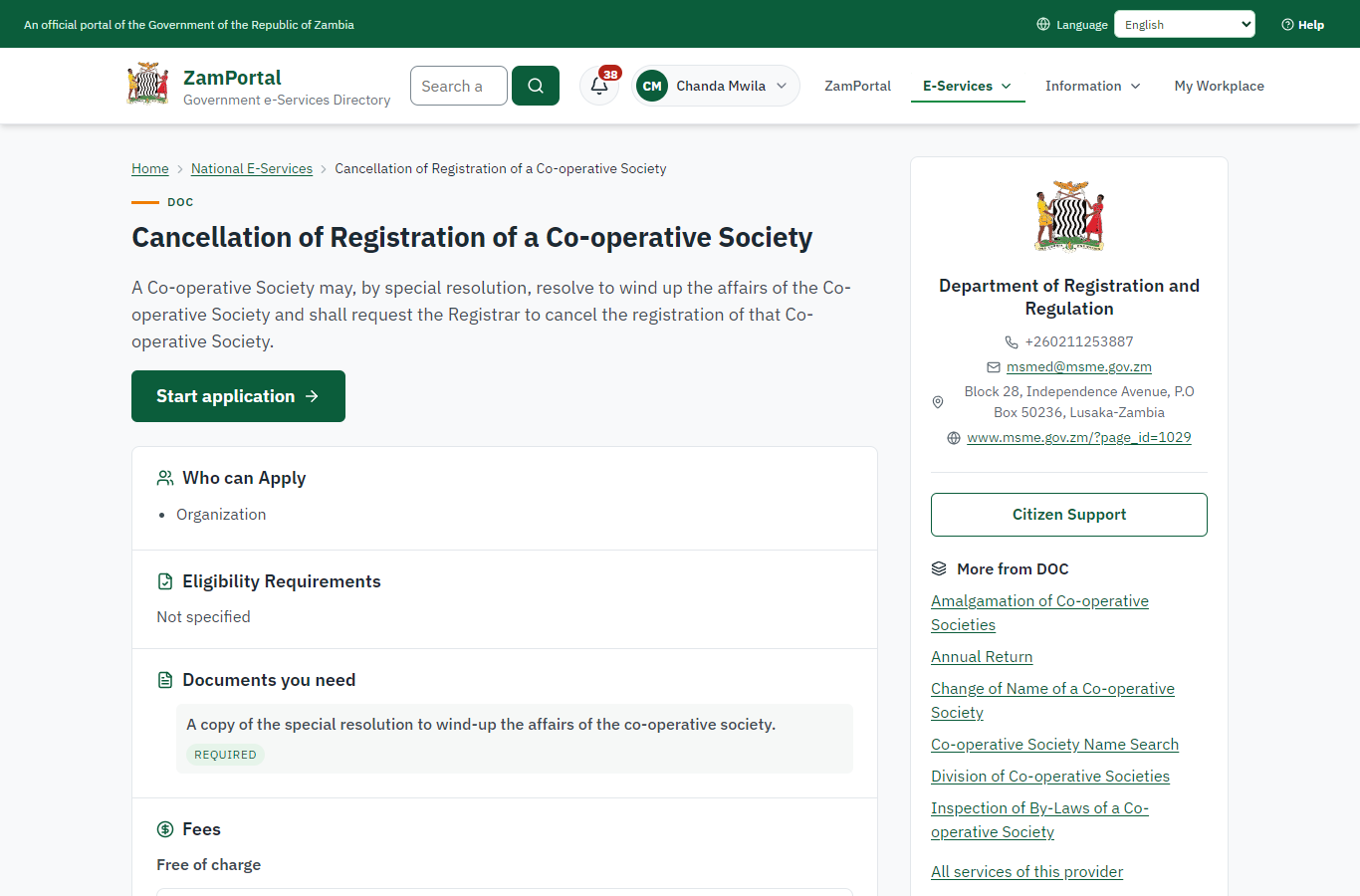
Task: Open notifications bell with 38 badge
Action: (599, 86)
